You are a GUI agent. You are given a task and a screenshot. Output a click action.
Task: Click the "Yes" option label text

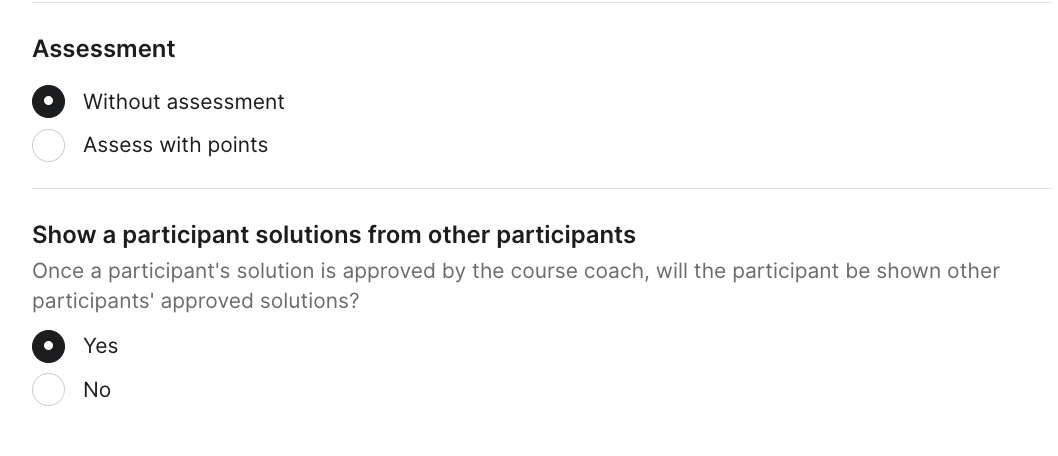tap(101, 346)
